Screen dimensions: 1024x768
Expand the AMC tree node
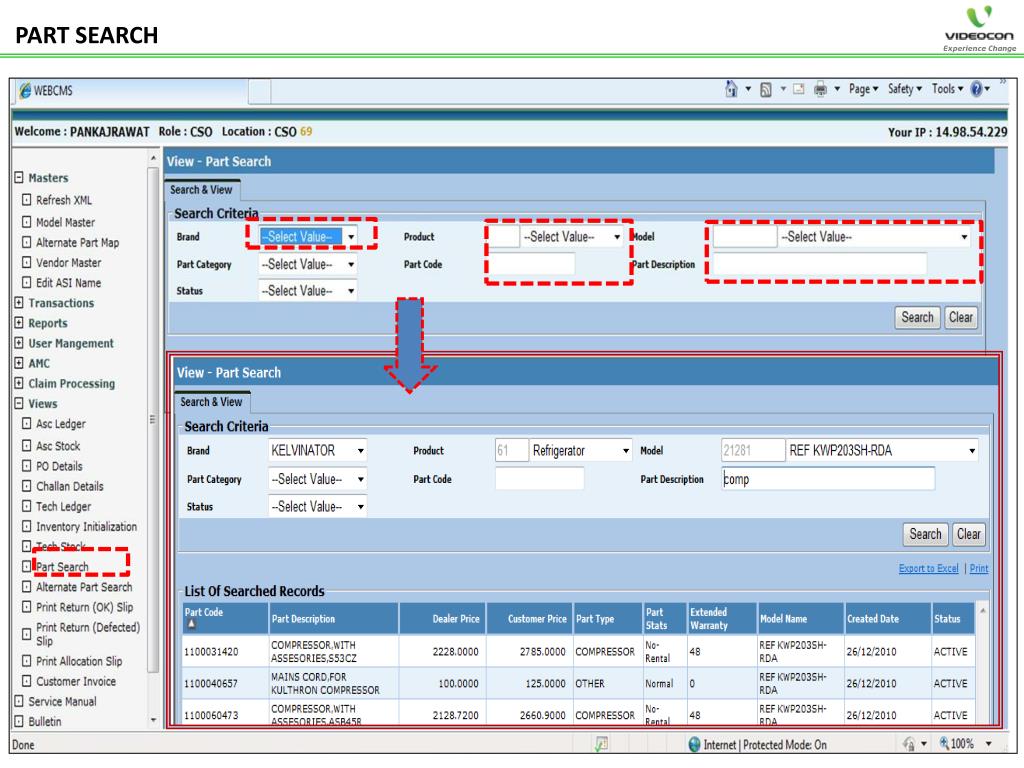19,363
